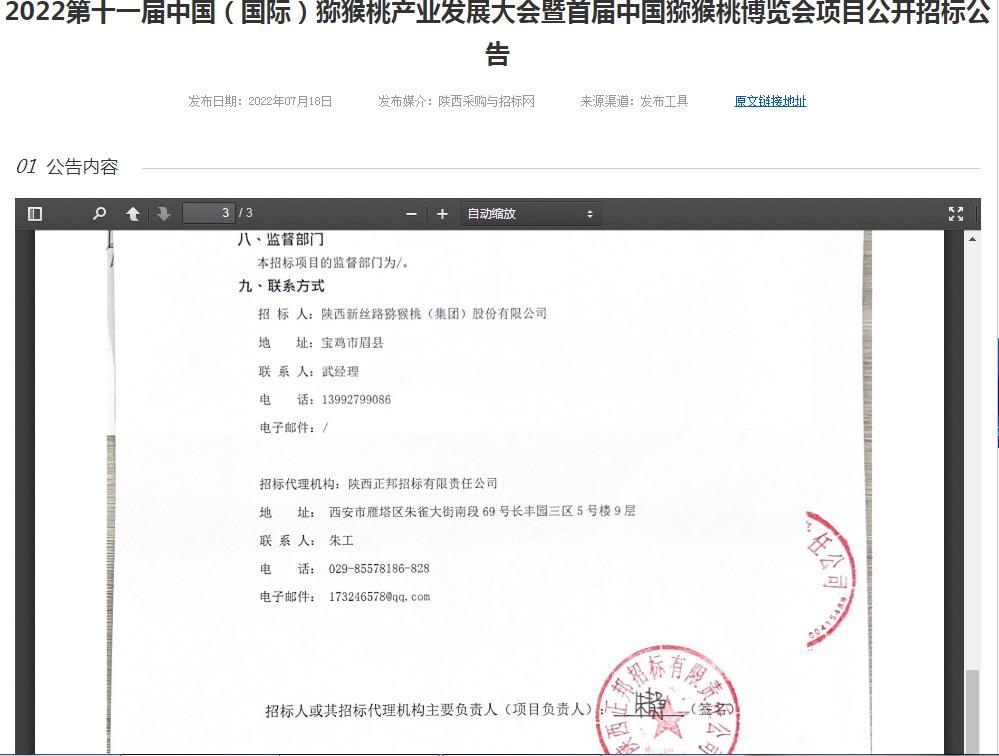The height and width of the screenshot is (756, 999).
Task: Click the 西安市雁塔区朱雀大街南段 address line
Action: [x=482, y=511]
